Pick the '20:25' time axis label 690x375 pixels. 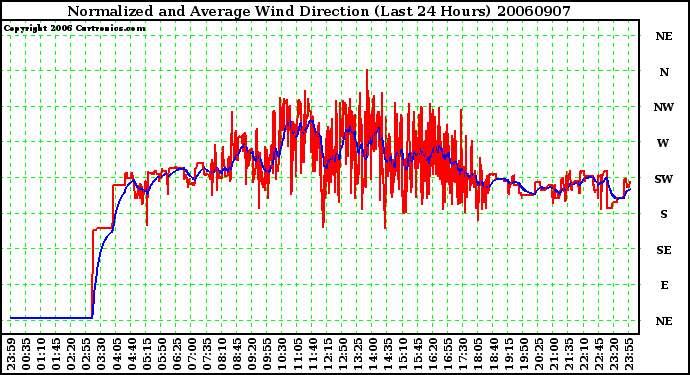tap(539, 354)
